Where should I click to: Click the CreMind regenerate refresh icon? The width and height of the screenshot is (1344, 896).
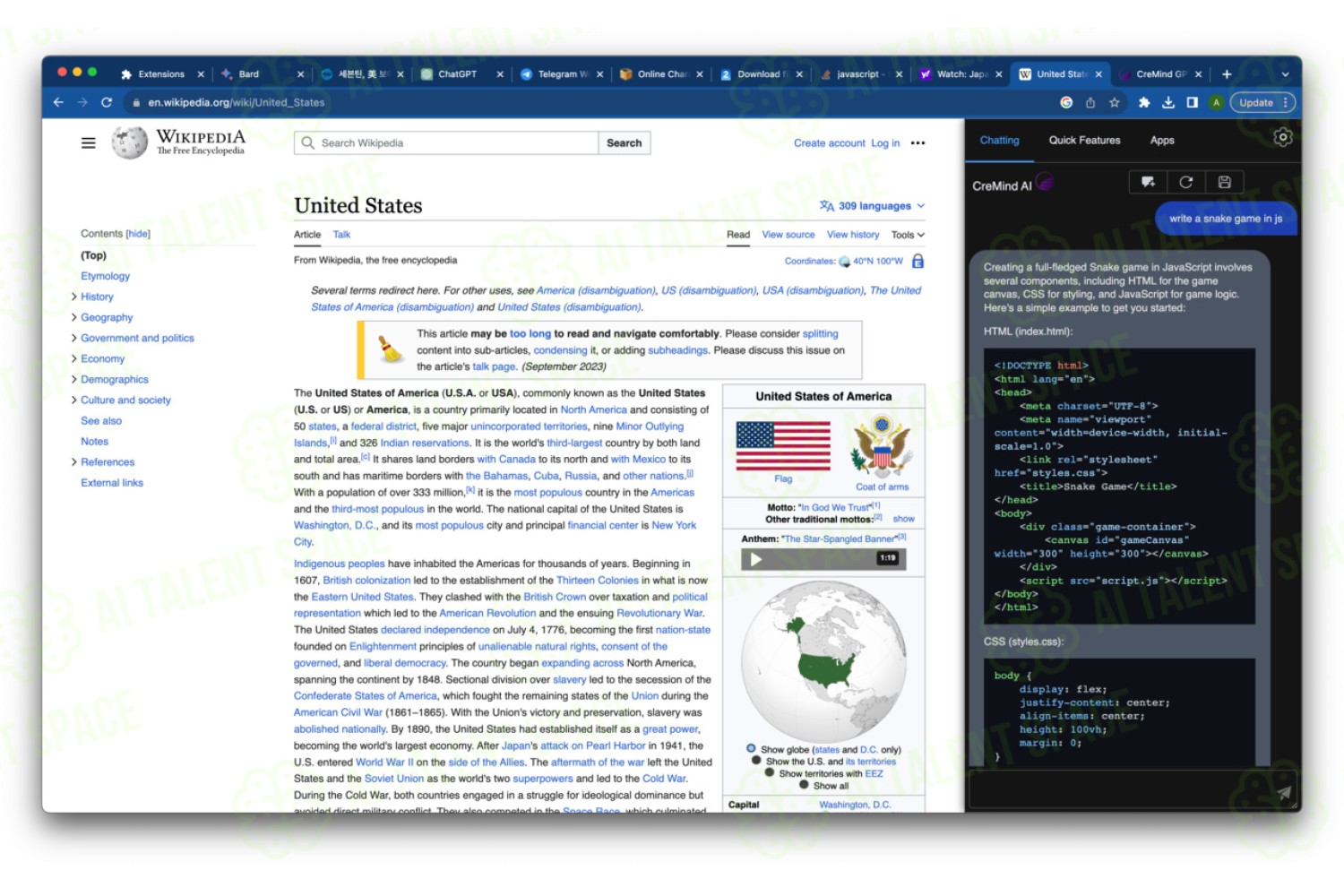point(1186,182)
